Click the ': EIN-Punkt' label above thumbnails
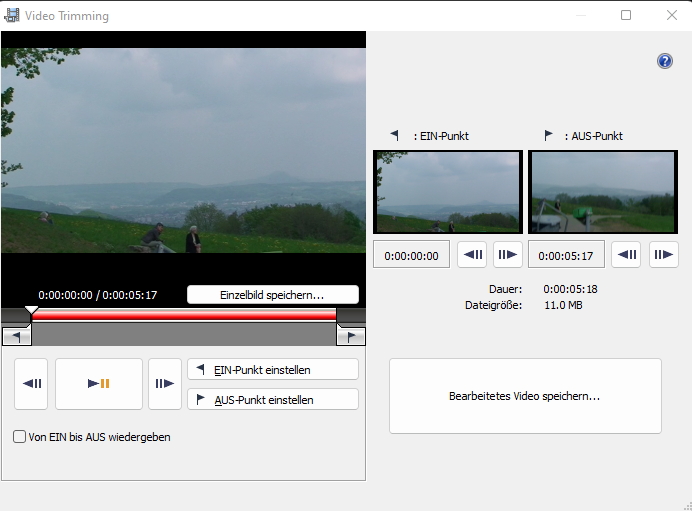 tap(441, 136)
